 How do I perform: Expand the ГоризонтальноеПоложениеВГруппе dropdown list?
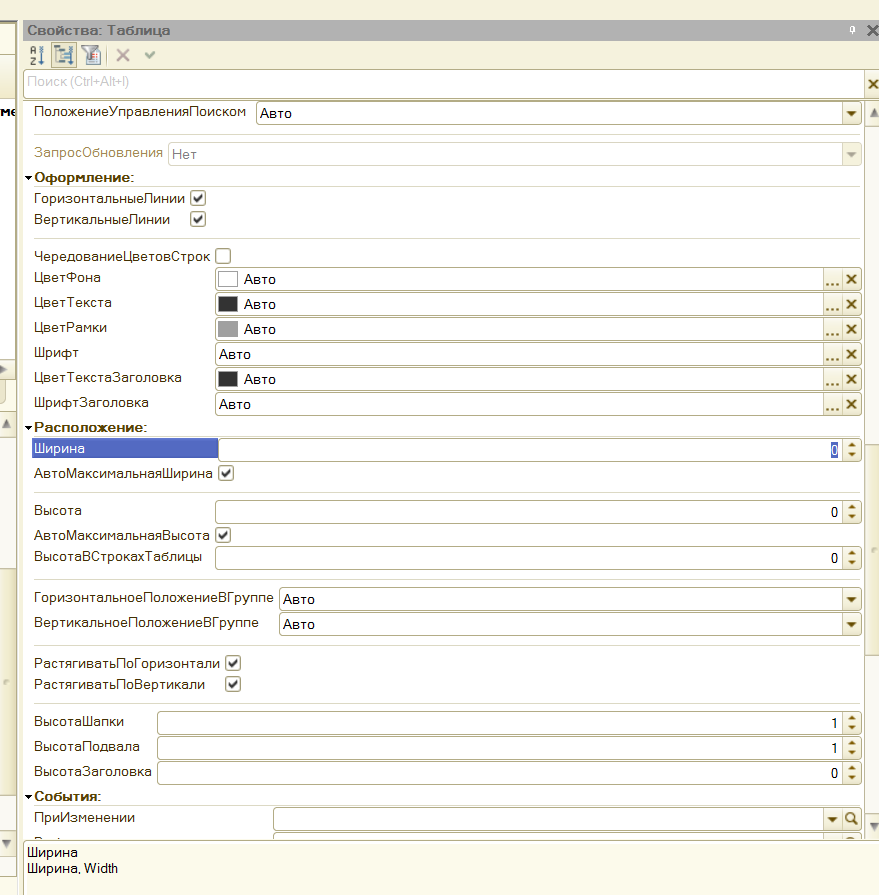pyautogui.click(x=851, y=600)
